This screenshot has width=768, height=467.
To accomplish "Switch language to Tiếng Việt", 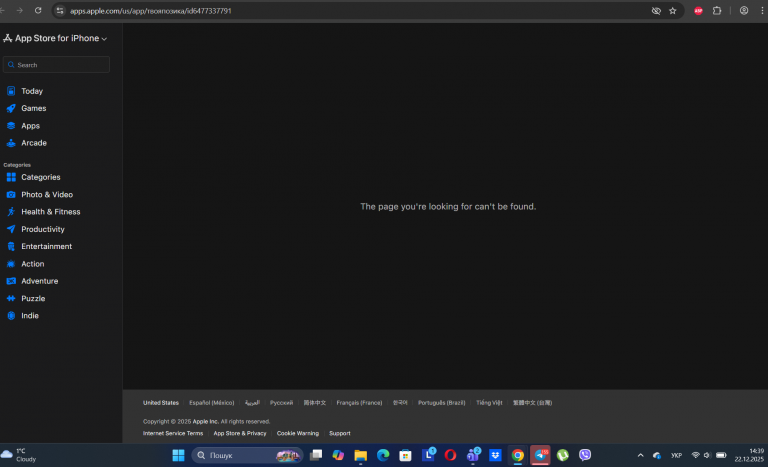I will pos(489,403).
